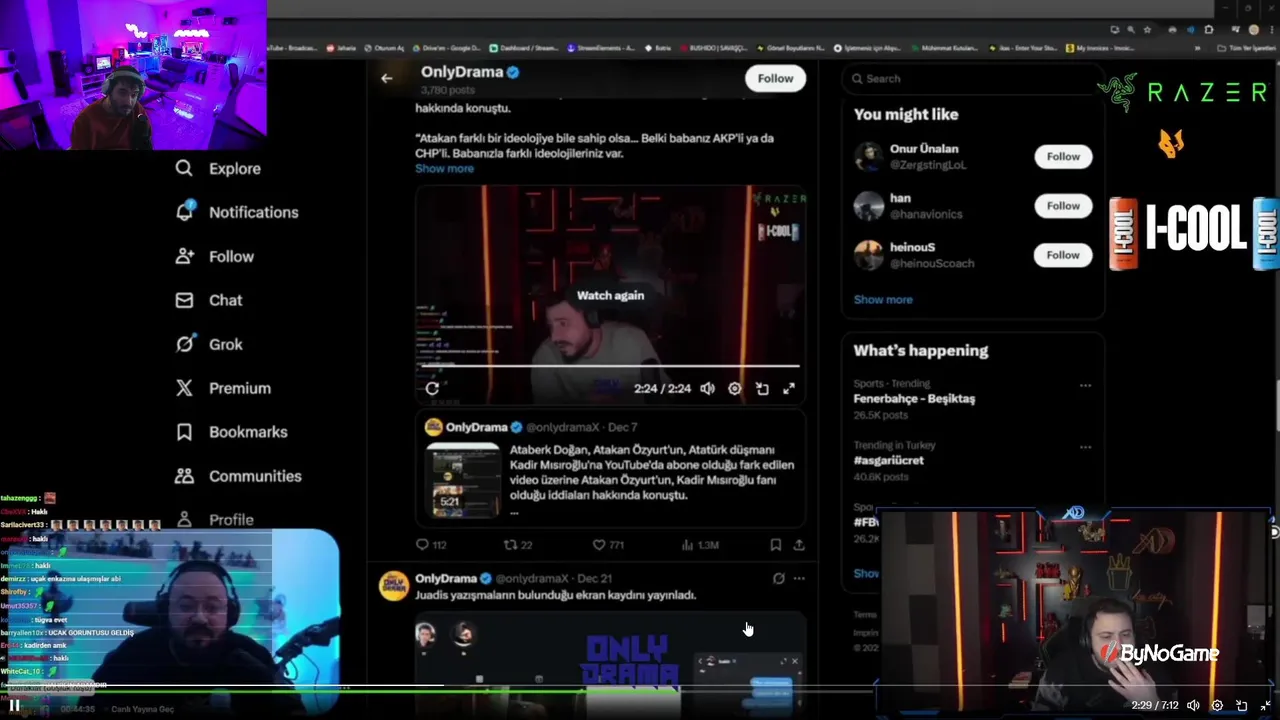This screenshot has width=1280, height=720.
Task: Open Fenerbahçe - Beşiktaş trend
Action: (914, 398)
